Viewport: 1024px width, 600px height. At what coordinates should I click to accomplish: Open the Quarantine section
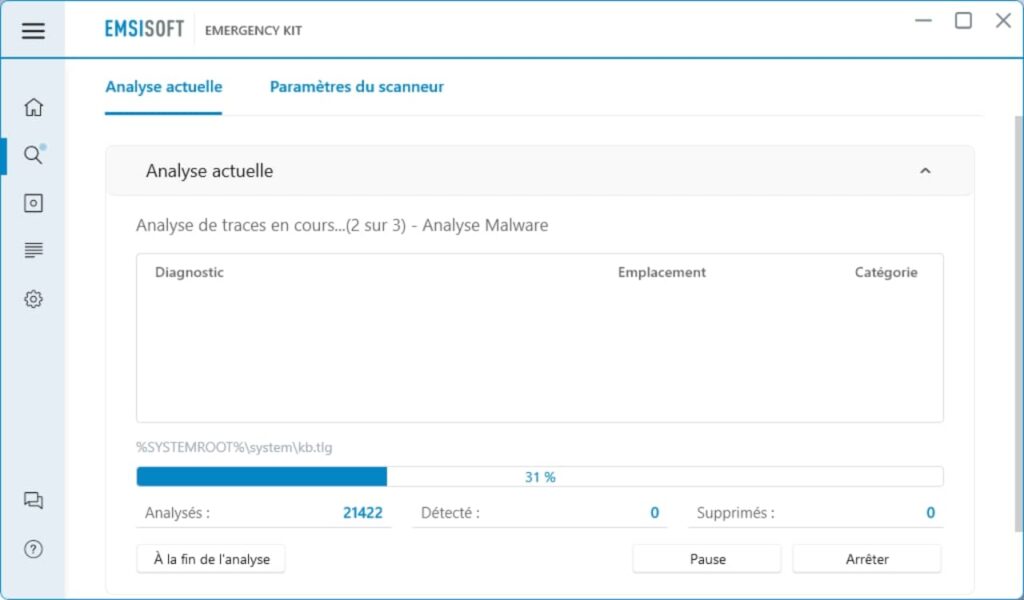click(33, 202)
